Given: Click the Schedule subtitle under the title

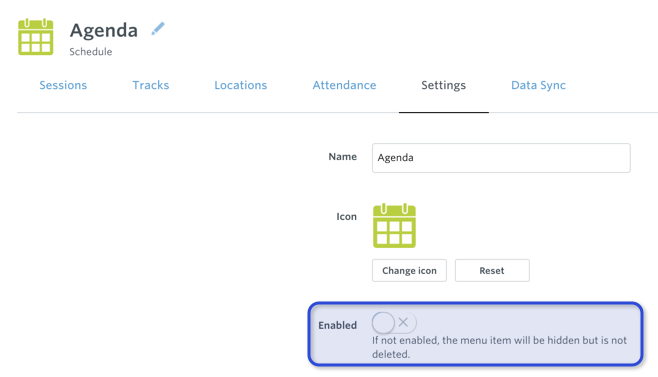Looking at the screenshot, I should pos(91,52).
